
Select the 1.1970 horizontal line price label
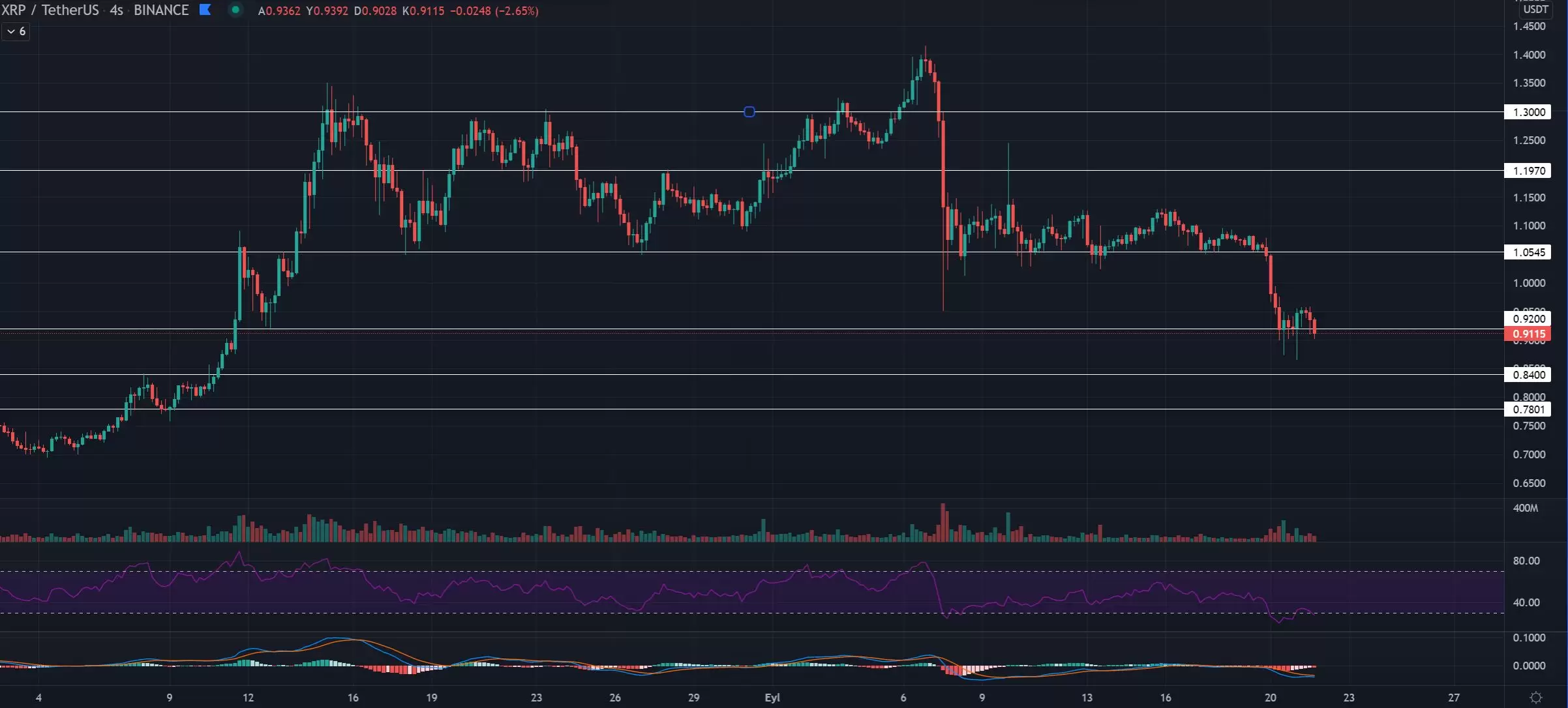1528,171
